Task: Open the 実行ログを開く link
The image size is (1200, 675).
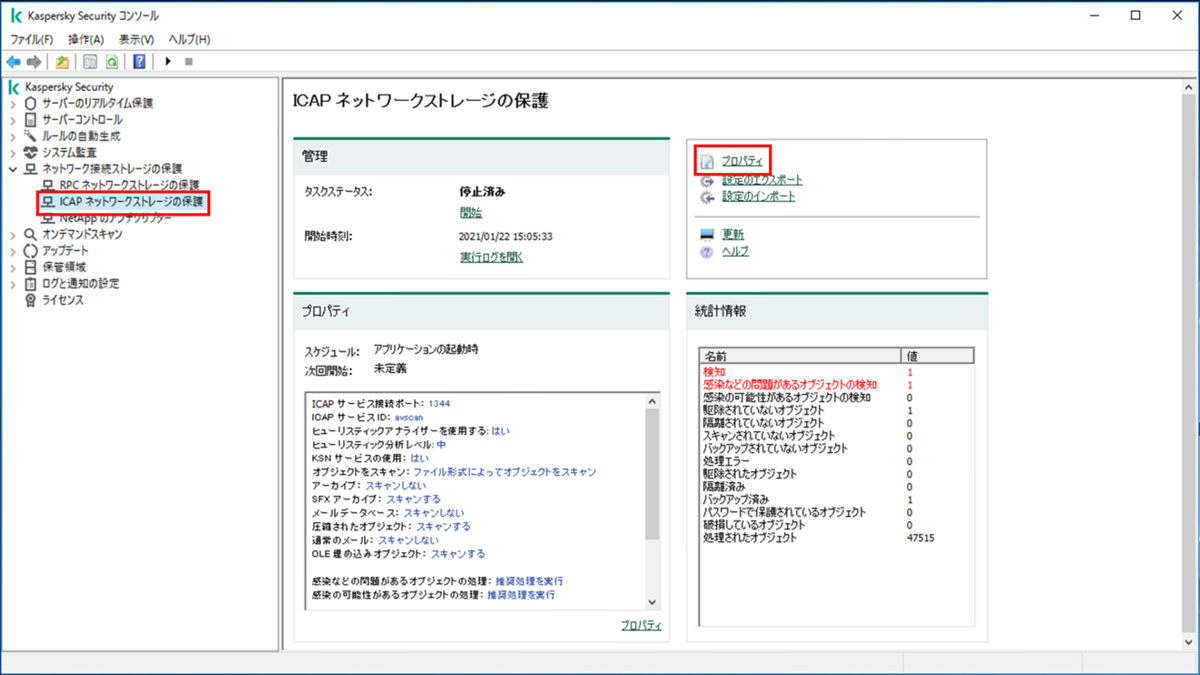Action: (491, 257)
